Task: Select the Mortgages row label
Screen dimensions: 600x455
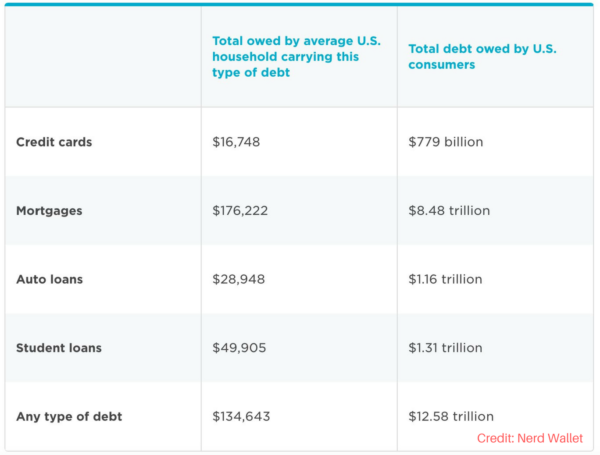Action: 50,211
